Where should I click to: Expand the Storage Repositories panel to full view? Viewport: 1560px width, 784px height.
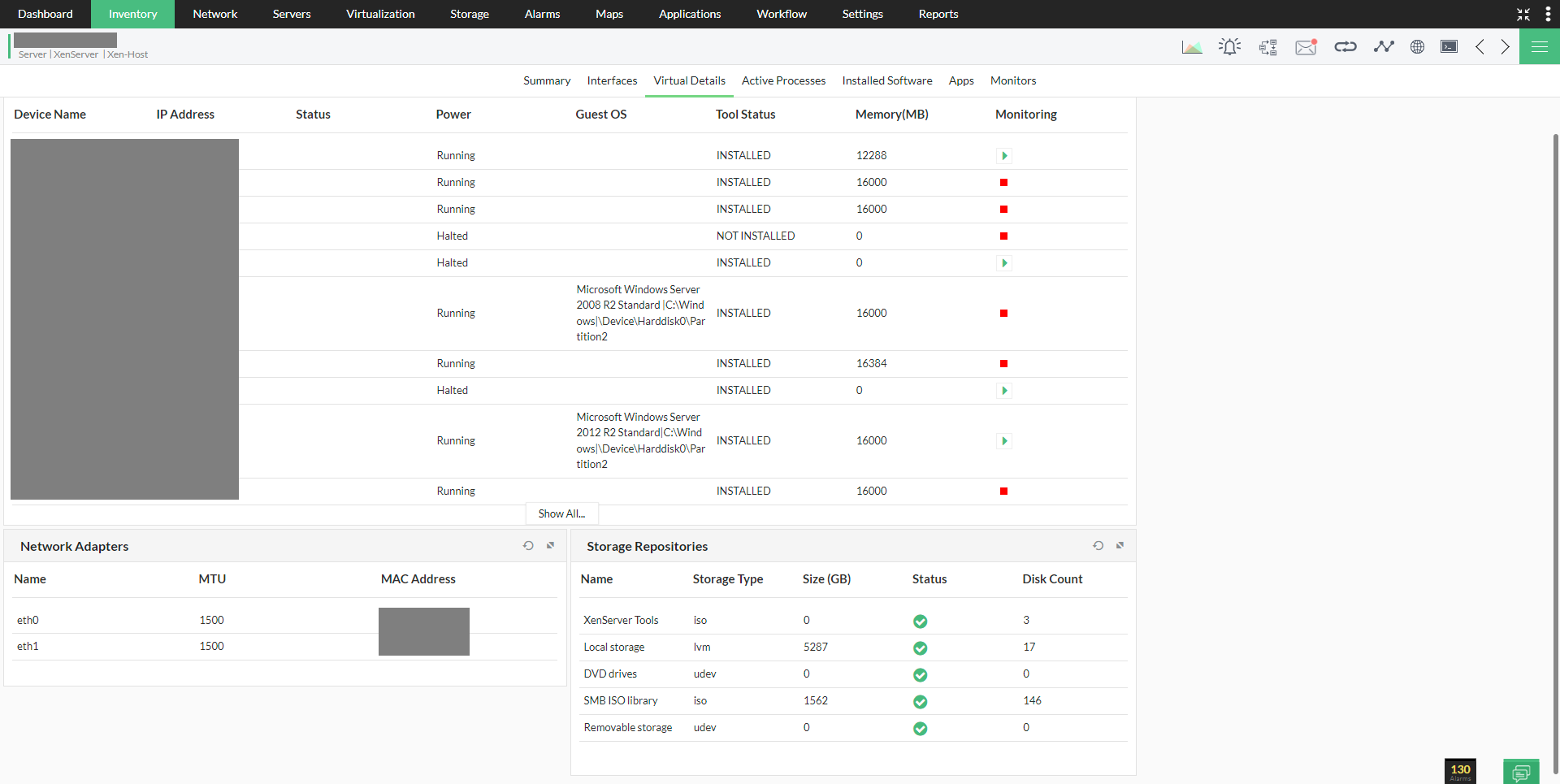1120,545
